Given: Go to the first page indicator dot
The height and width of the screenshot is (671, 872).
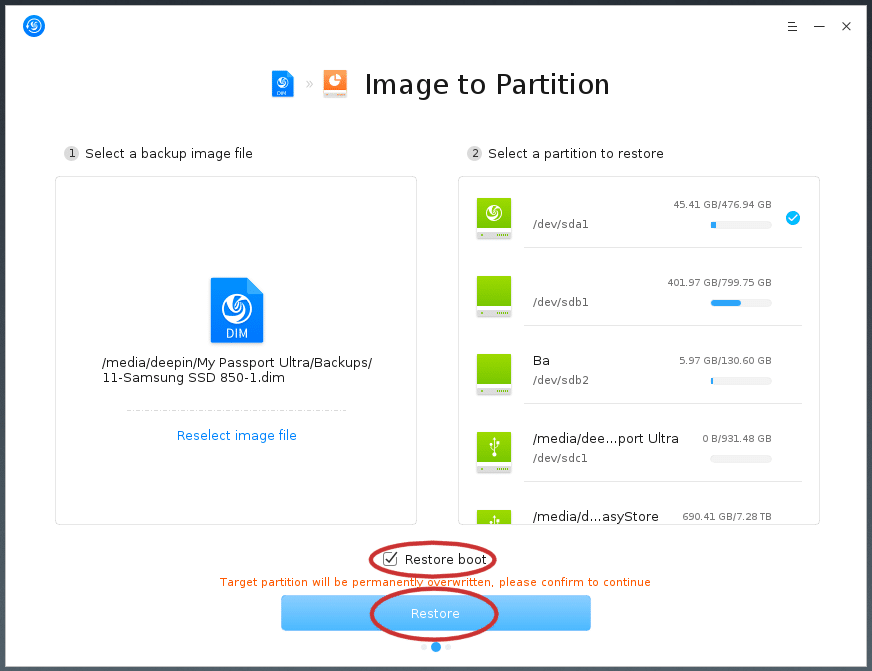Looking at the screenshot, I should pyautogui.click(x=424, y=647).
